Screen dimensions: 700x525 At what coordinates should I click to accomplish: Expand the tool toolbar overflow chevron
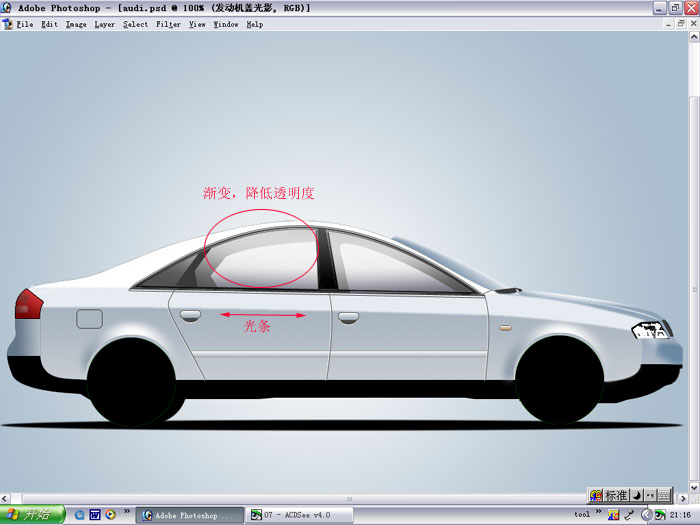click(x=599, y=512)
